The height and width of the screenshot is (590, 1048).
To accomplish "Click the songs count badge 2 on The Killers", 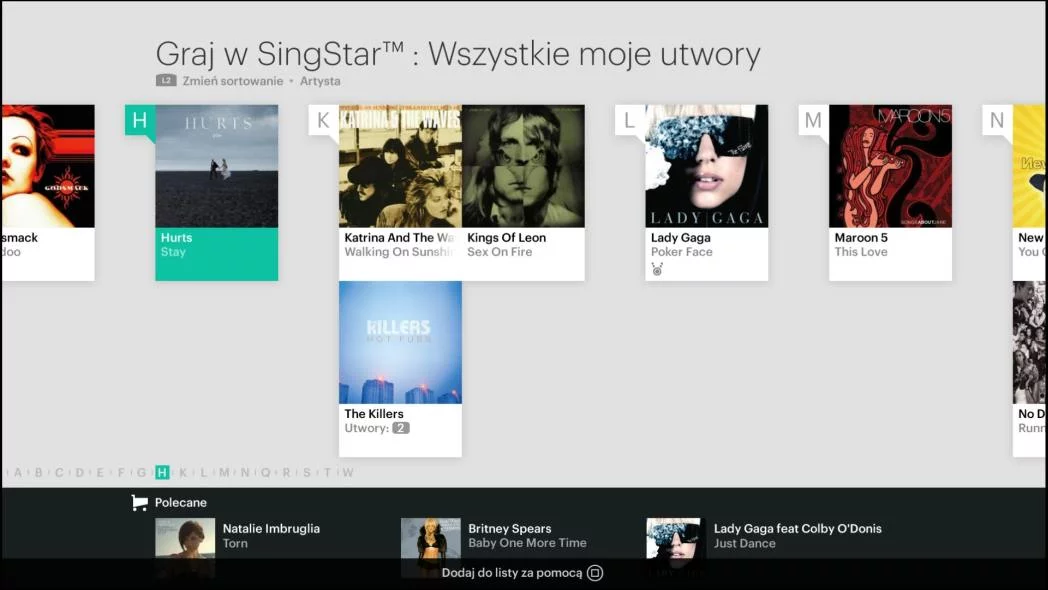I will (400, 428).
